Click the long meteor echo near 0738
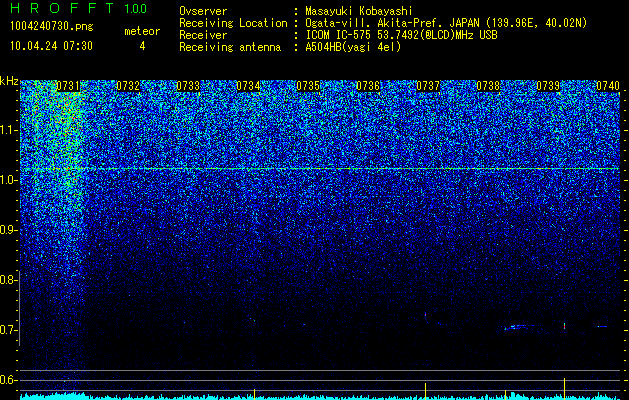Viewport: 629px width, 400px height. (x=521, y=327)
